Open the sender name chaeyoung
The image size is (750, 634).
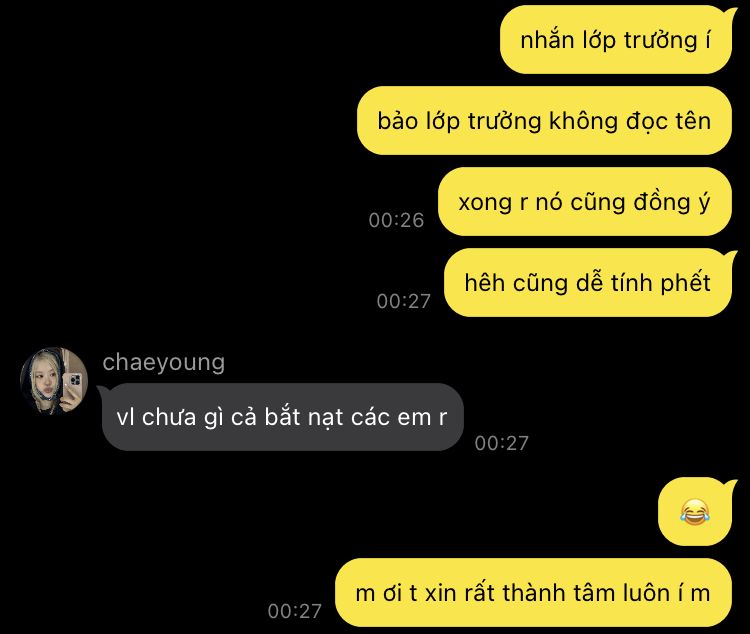[164, 362]
